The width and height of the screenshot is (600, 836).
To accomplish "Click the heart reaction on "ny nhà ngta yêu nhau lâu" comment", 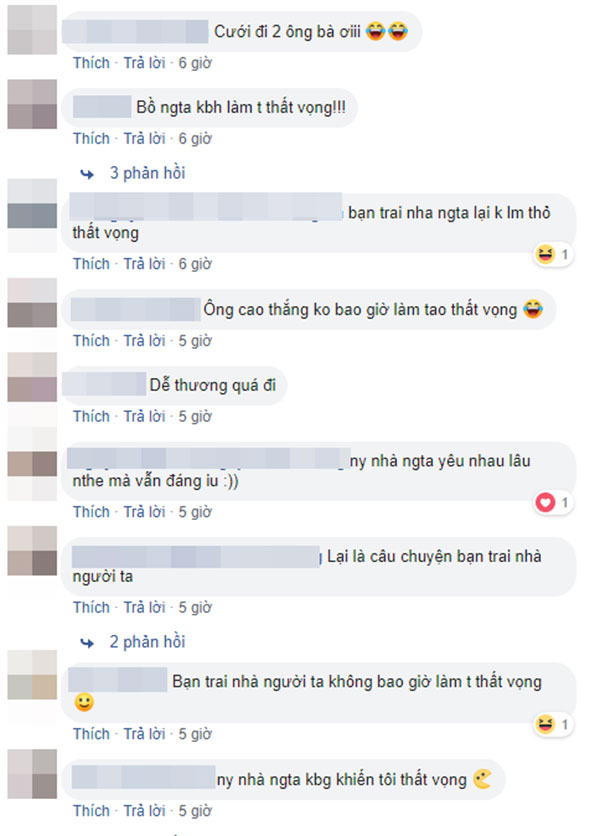I will [545, 502].
